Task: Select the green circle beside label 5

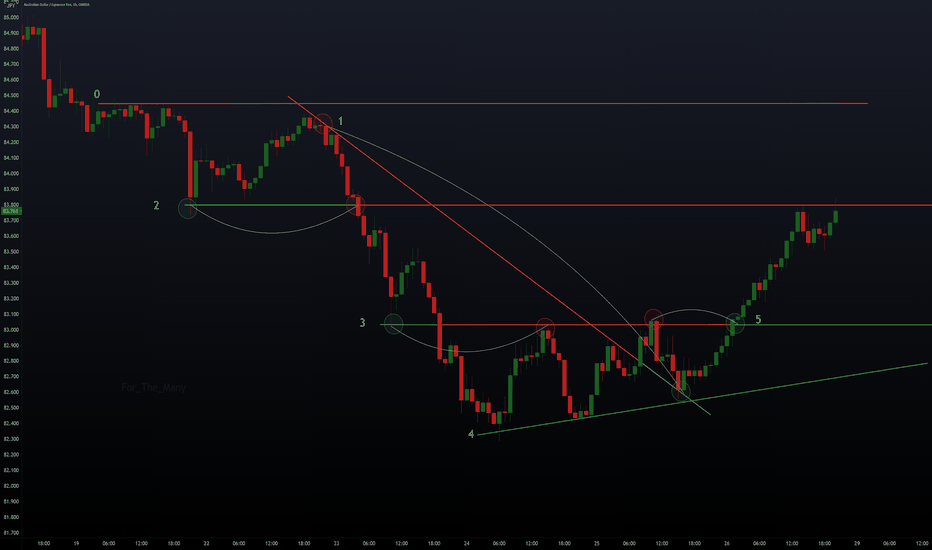Action: [x=735, y=323]
